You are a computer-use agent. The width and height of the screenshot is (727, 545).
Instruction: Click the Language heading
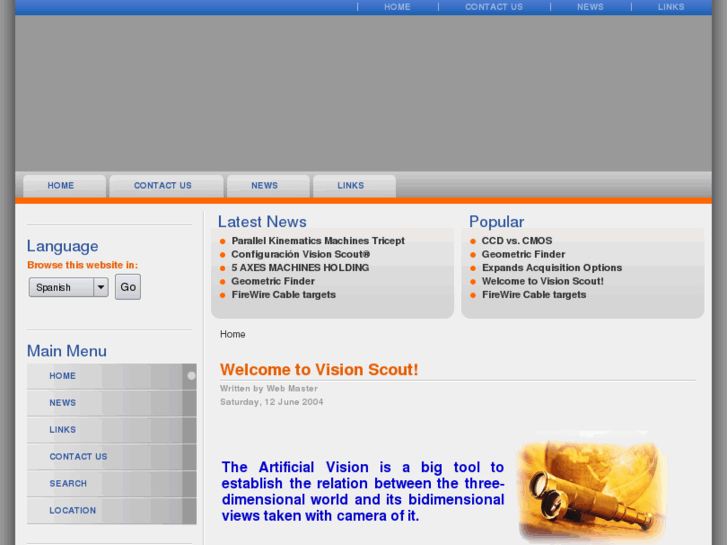[63, 246]
